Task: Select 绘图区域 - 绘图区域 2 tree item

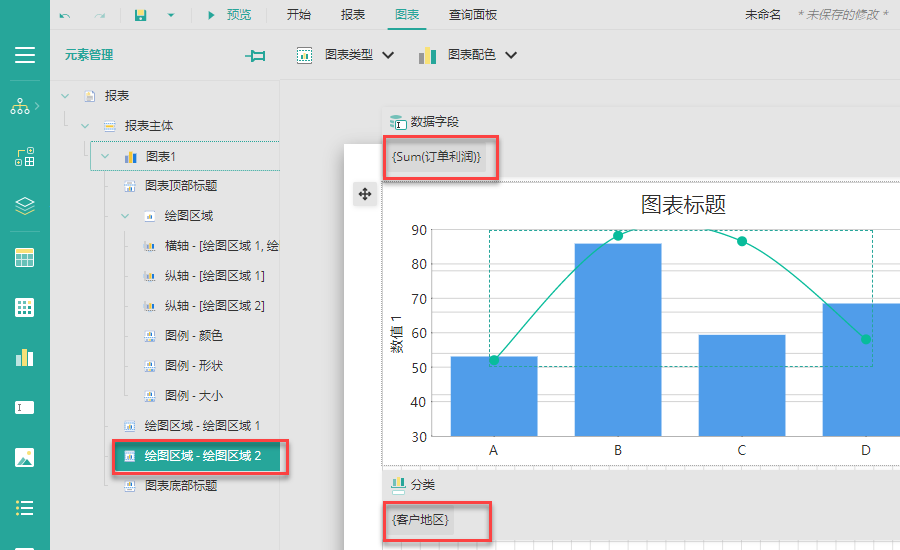Action: (x=203, y=456)
